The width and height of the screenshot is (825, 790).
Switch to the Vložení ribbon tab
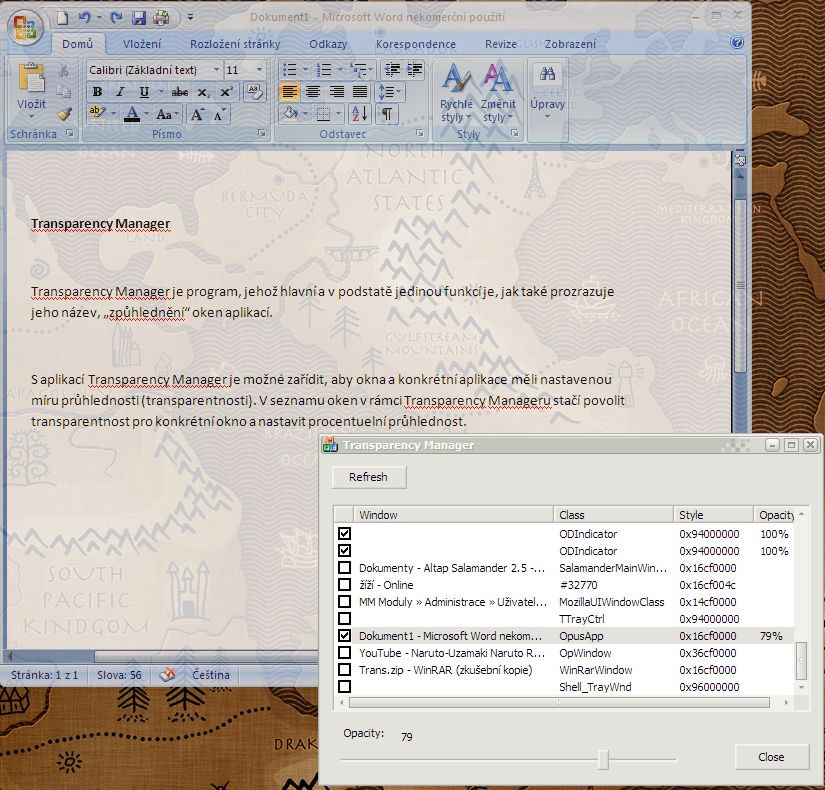142,44
